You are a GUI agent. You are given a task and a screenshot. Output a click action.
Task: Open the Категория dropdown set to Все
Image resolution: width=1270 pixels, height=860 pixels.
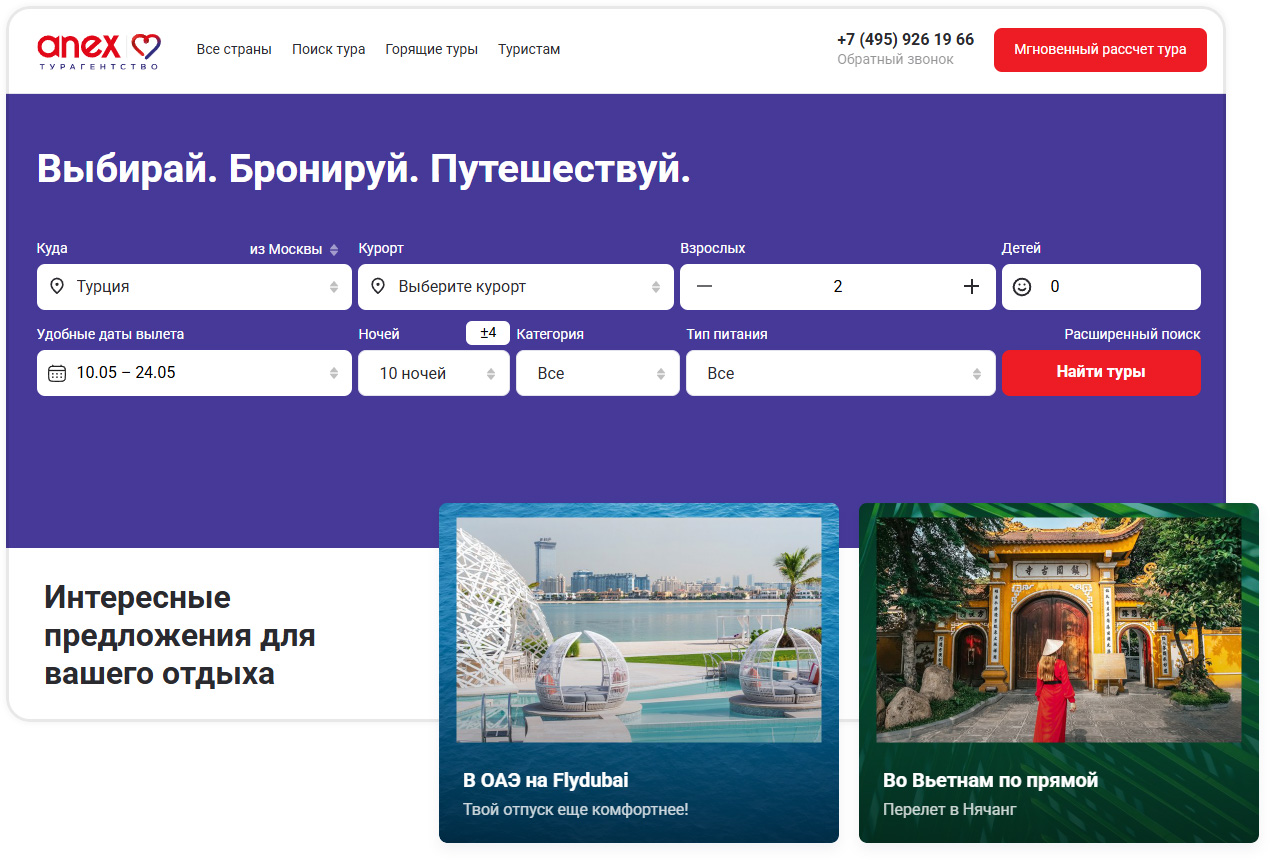[x=598, y=373]
